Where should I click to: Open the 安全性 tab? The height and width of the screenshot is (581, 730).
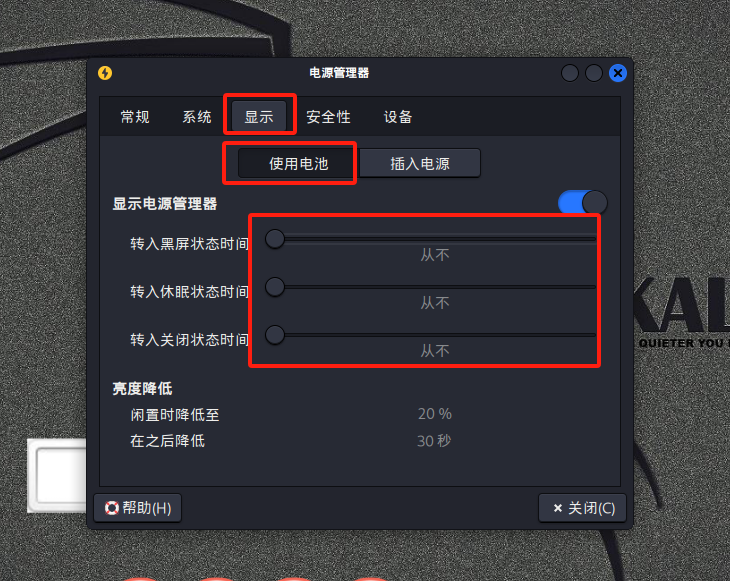coord(328,117)
